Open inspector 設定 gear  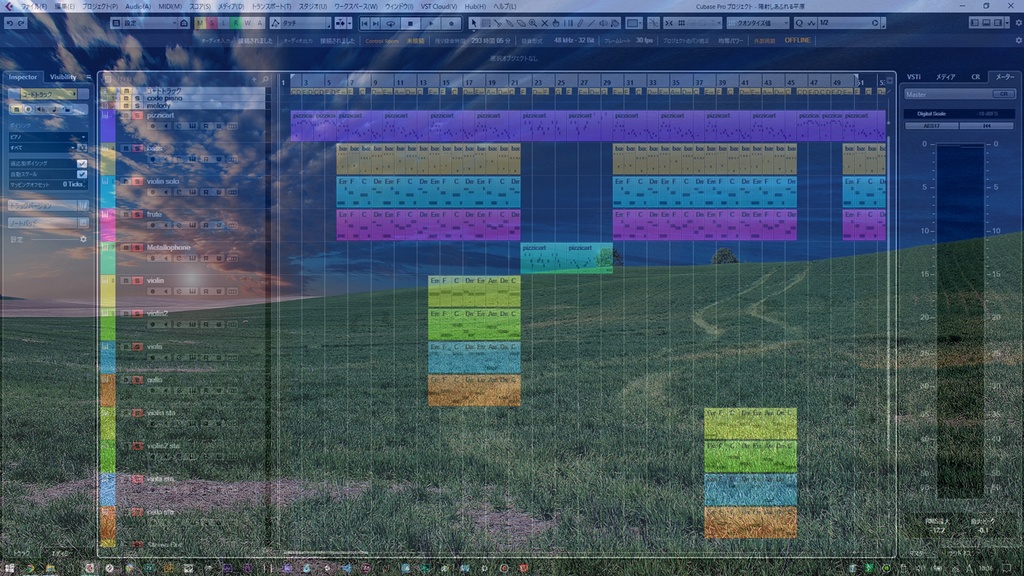click(83, 239)
